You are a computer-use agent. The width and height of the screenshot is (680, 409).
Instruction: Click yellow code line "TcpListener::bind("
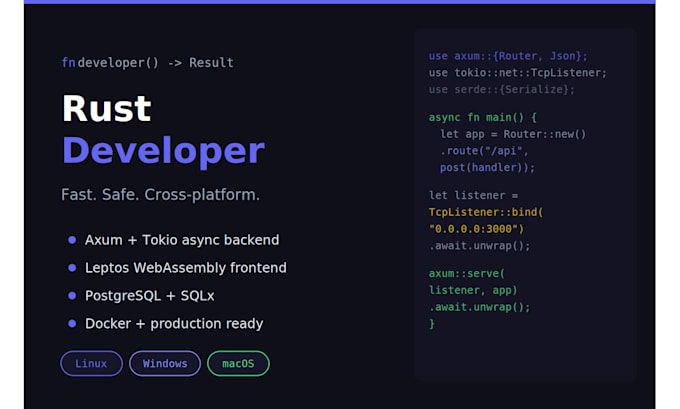click(x=486, y=213)
